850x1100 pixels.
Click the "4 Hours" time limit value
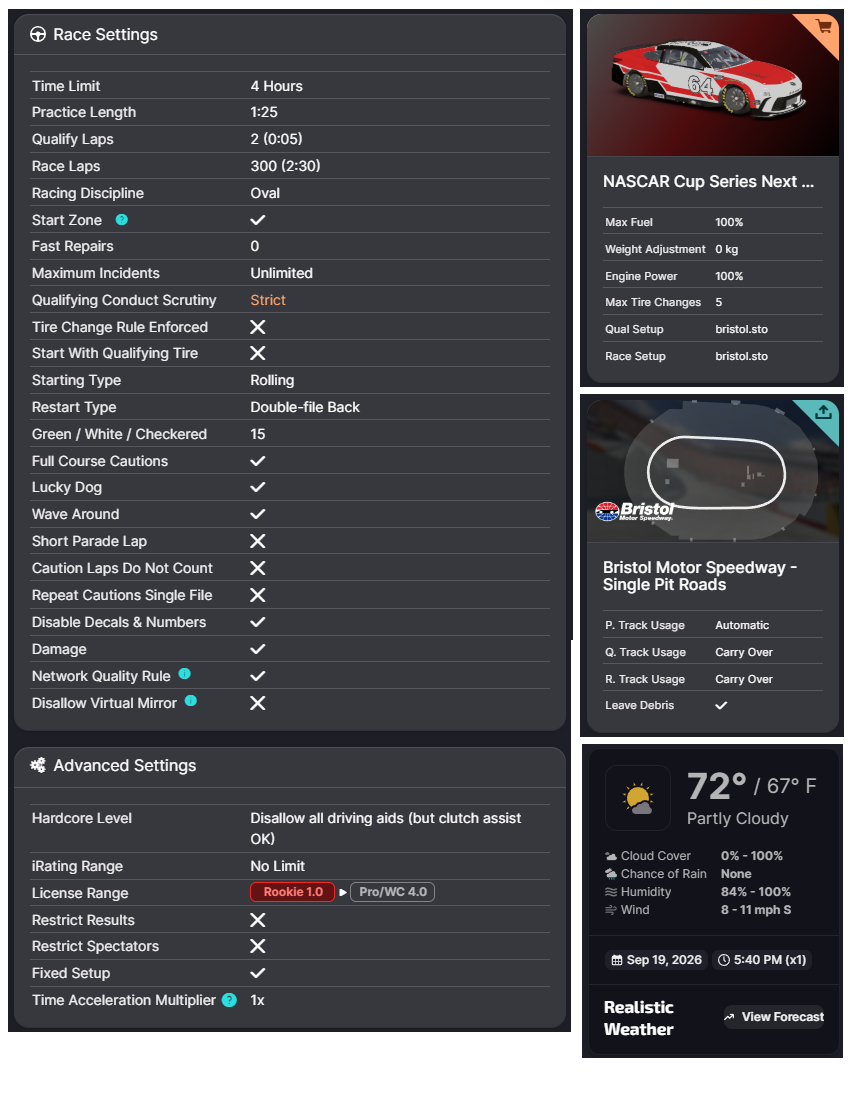pos(276,86)
